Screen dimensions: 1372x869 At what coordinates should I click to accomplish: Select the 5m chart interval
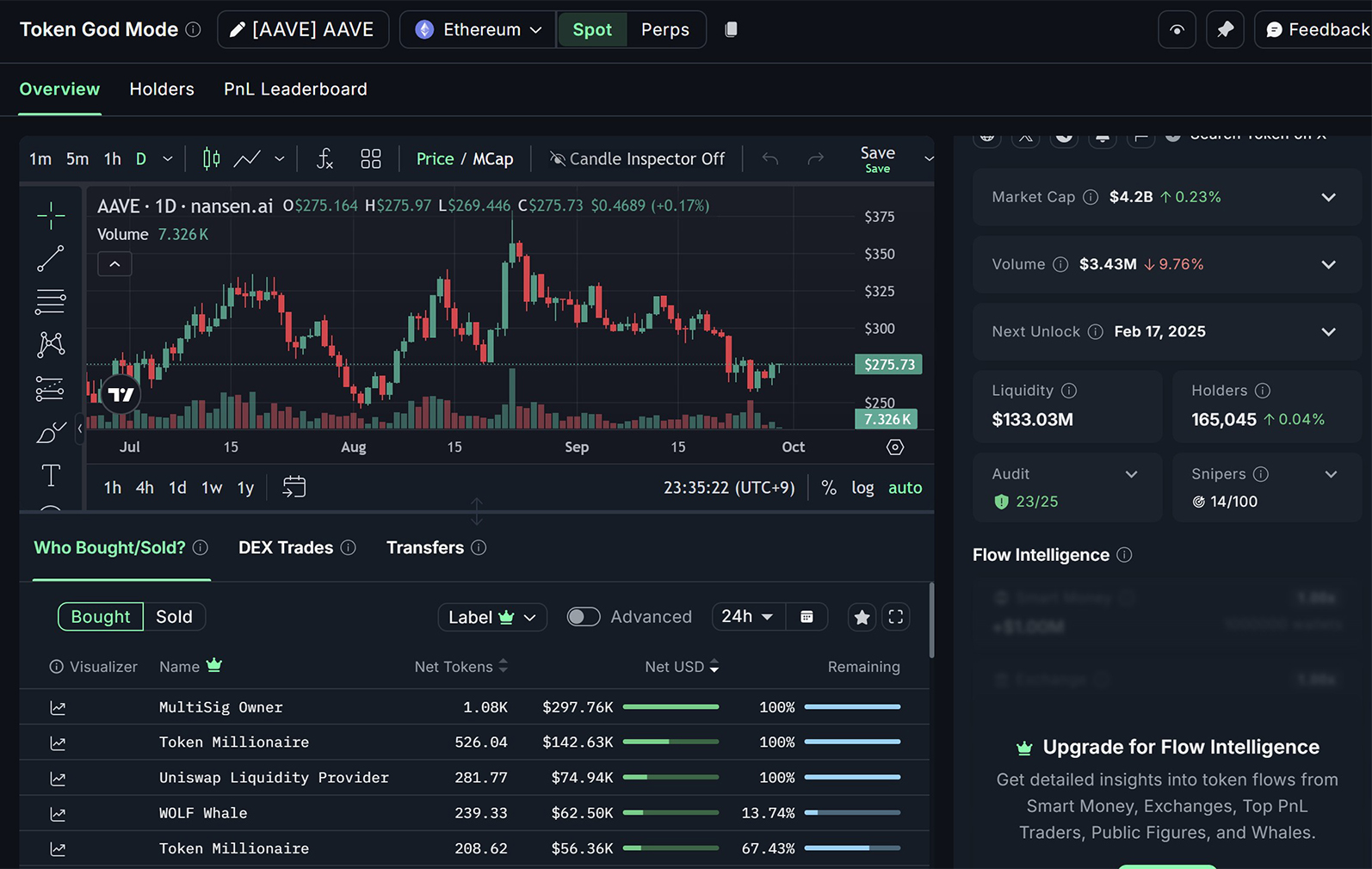click(77, 159)
